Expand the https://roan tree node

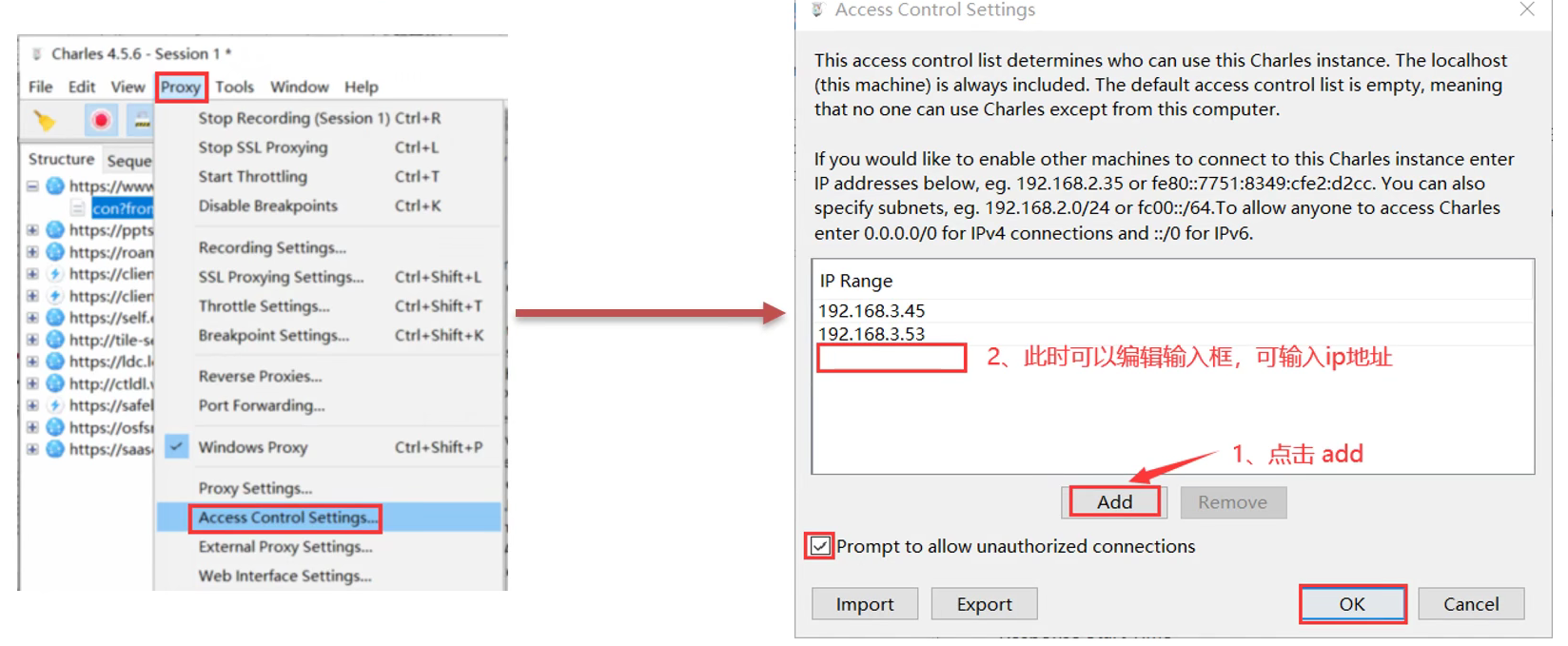click(x=32, y=251)
